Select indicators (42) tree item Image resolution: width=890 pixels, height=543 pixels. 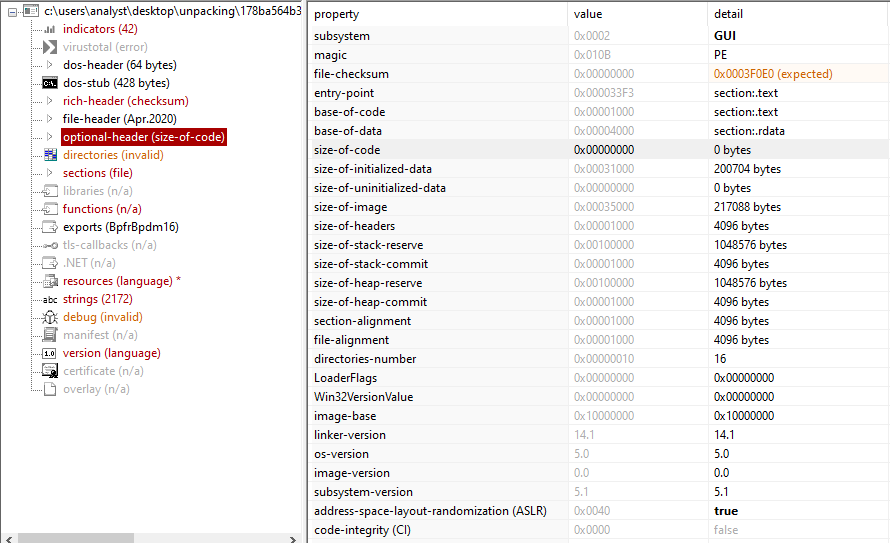point(100,29)
